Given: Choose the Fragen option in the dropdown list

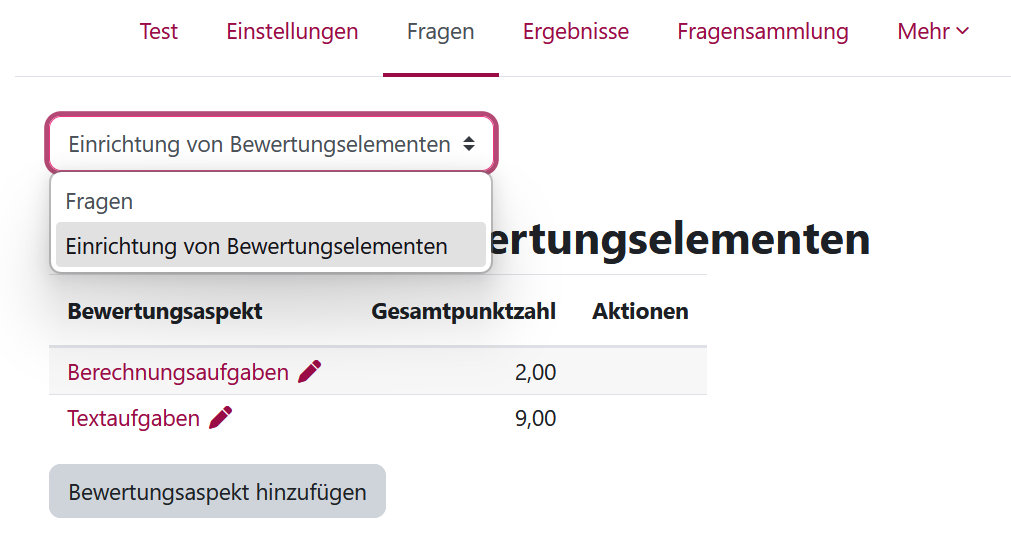Looking at the screenshot, I should point(100,201).
